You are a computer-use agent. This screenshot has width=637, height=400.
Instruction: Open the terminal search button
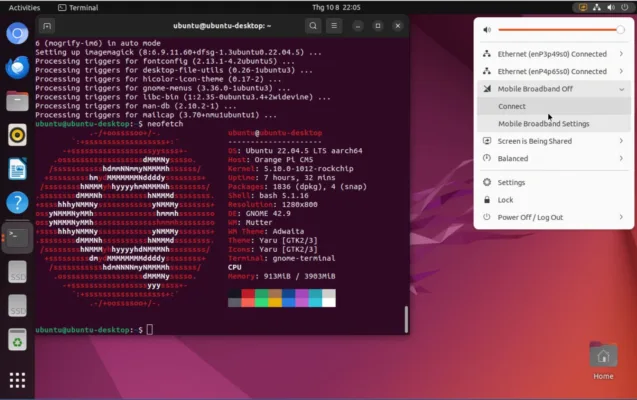pos(313,26)
